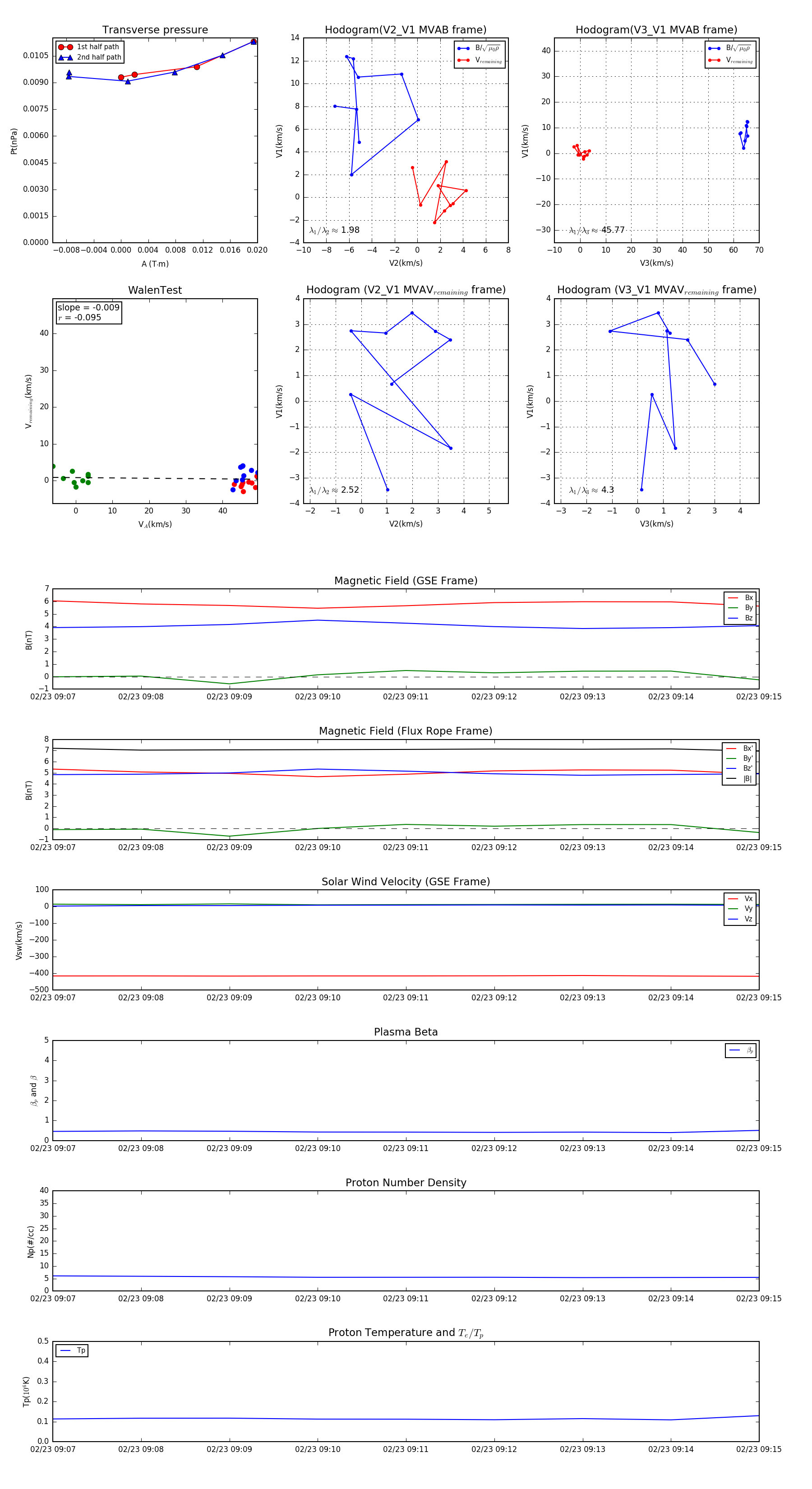The image size is (812, 1489).
Task: Click '2nd half path' legend entry
Action: (89, 57)
